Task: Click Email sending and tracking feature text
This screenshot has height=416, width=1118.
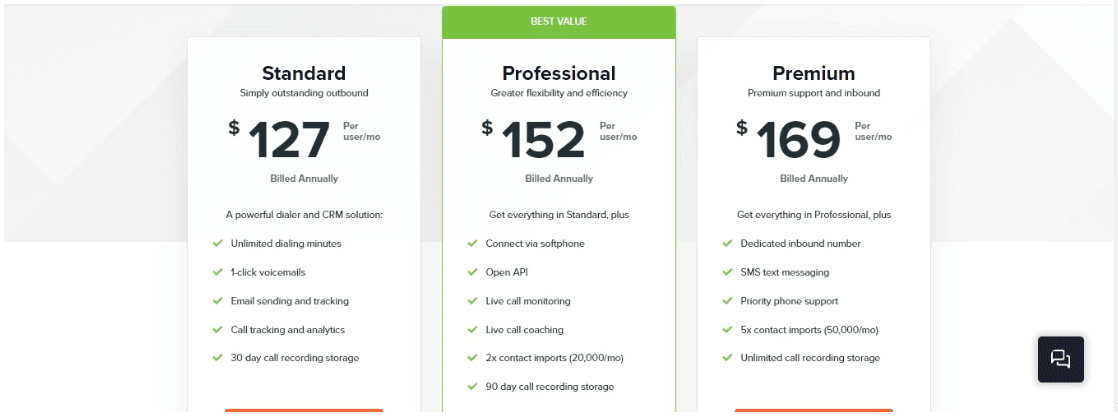Action: click(x=289, y=301)
